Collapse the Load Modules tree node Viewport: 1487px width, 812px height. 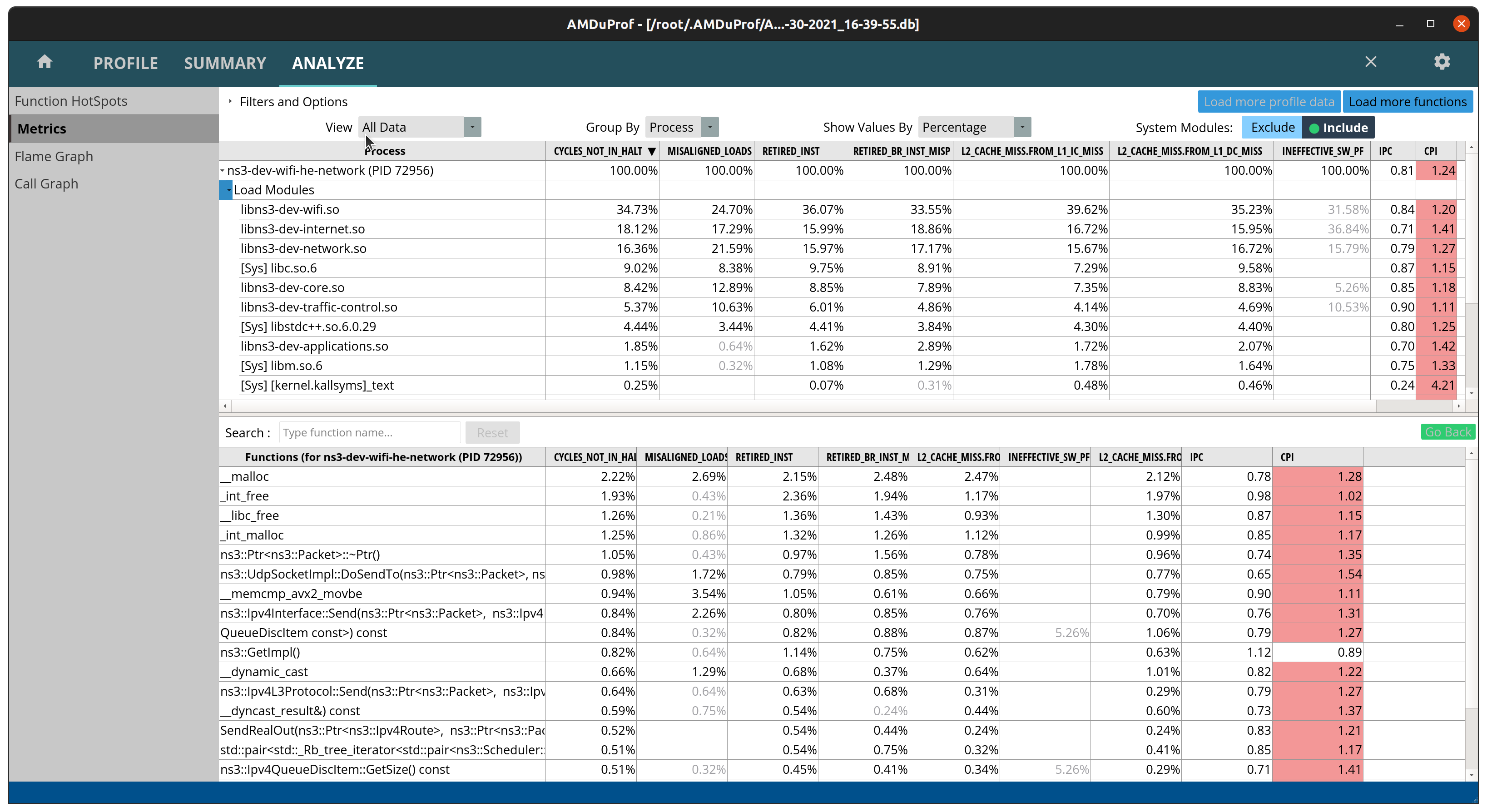[x=228, y=189]
